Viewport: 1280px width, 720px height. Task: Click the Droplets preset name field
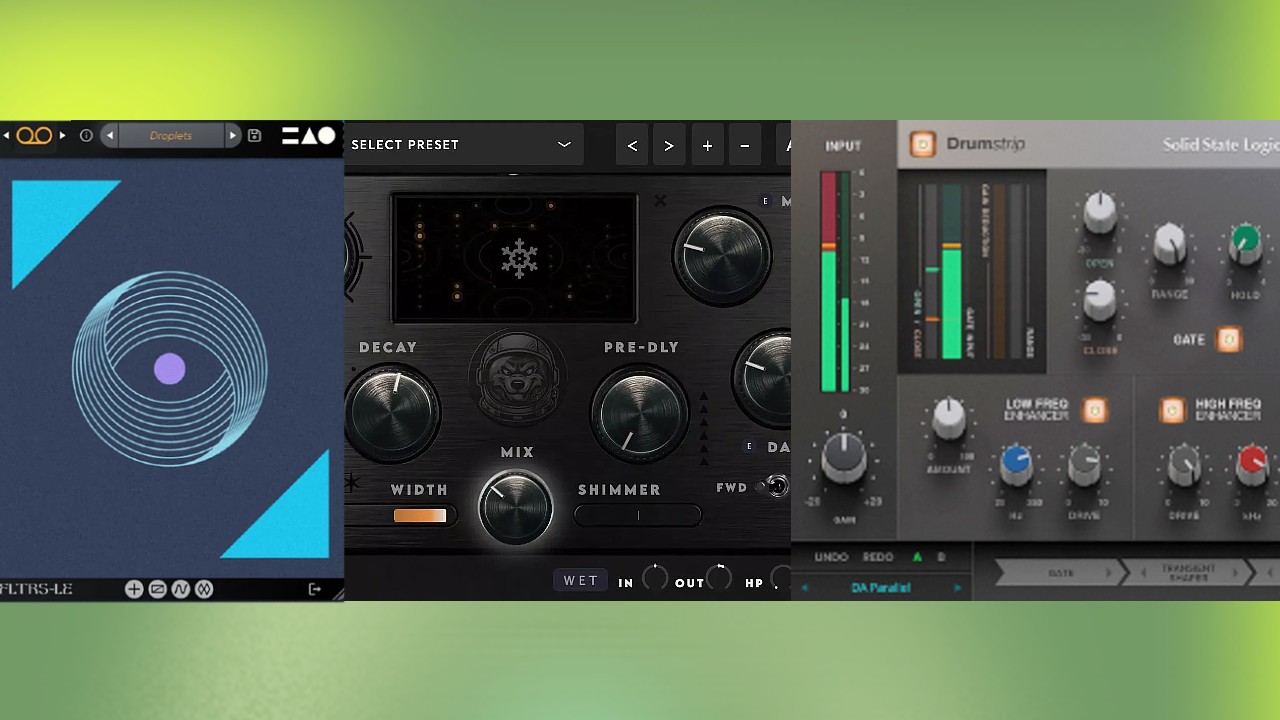coord(171,135)
